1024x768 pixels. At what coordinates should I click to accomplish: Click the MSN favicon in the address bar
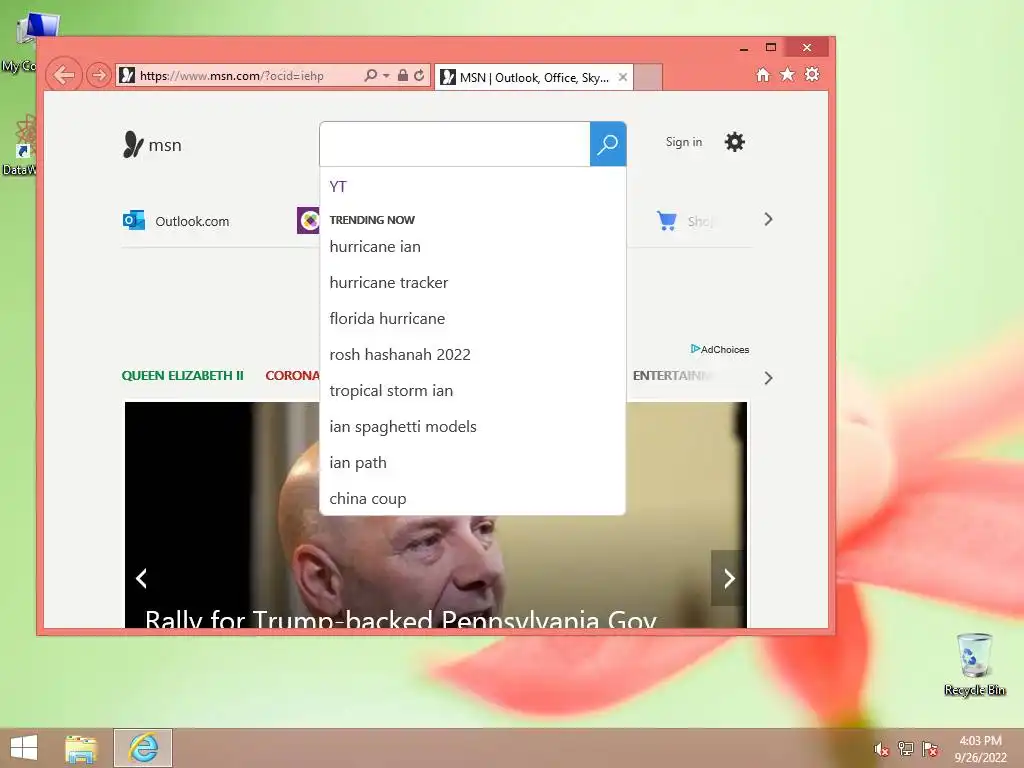click(x=127, y=76)
